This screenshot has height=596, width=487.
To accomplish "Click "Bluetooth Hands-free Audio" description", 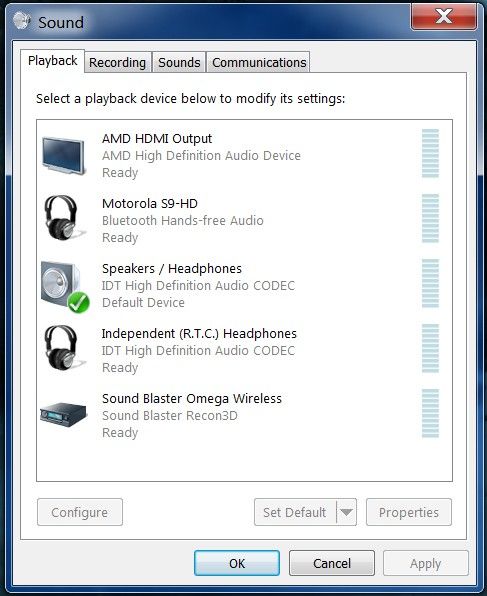I will click(182, 220).
